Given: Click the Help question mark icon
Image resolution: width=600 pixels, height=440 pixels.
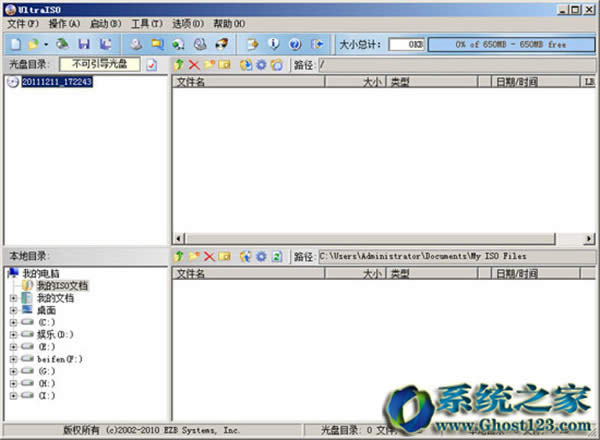Looking at the screenshot, I should pyautogui.click(x=295, y=44).
